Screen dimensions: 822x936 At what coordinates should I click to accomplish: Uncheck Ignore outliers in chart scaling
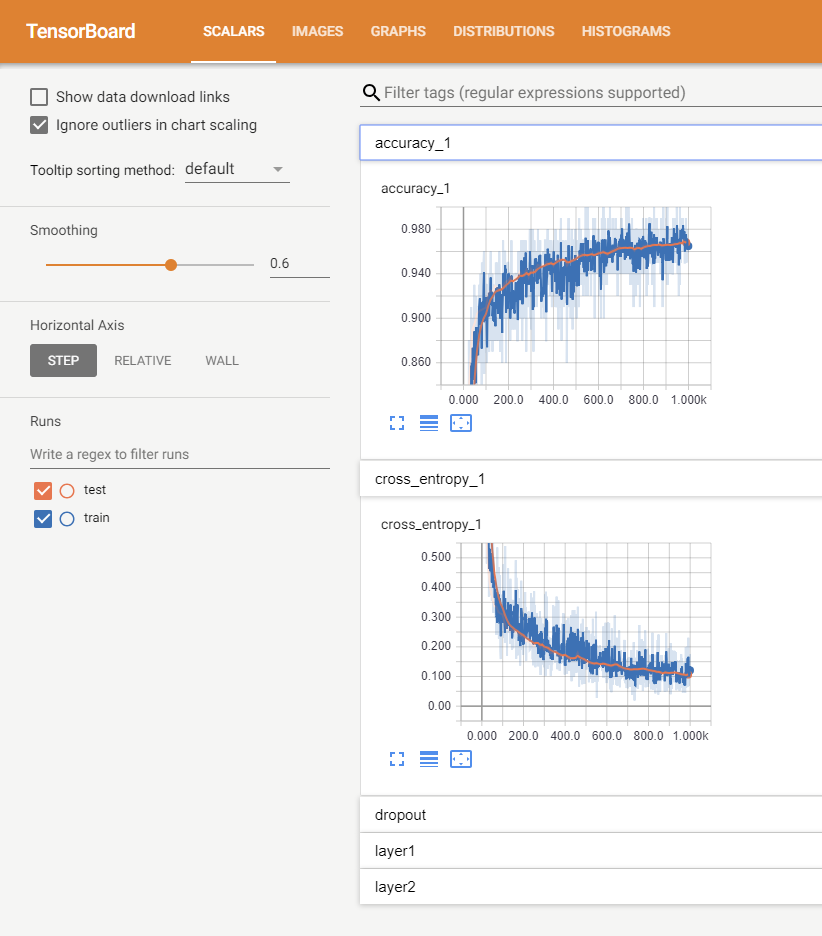coord(39,125)
